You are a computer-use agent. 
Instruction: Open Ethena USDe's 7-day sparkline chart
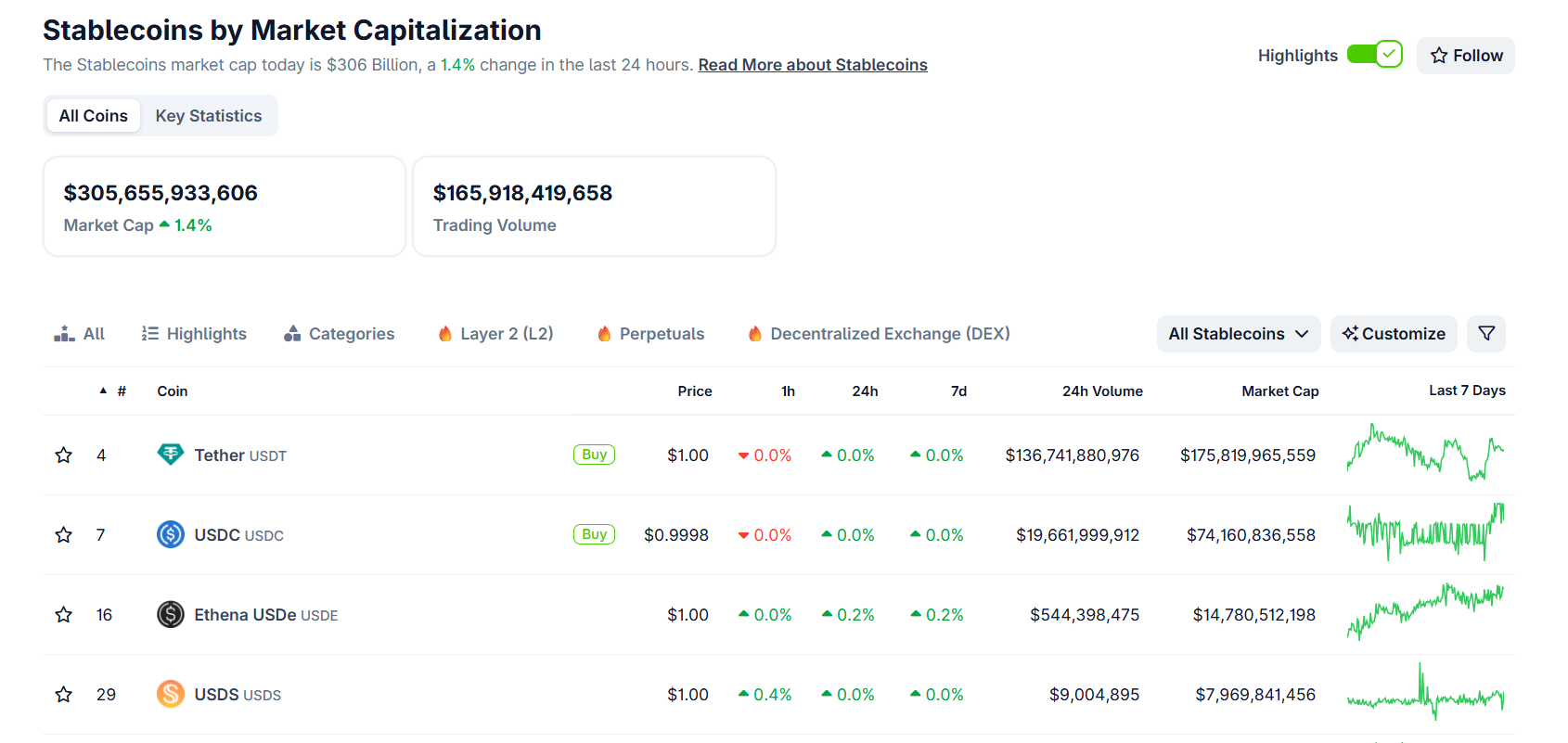tap(1425, 612)
